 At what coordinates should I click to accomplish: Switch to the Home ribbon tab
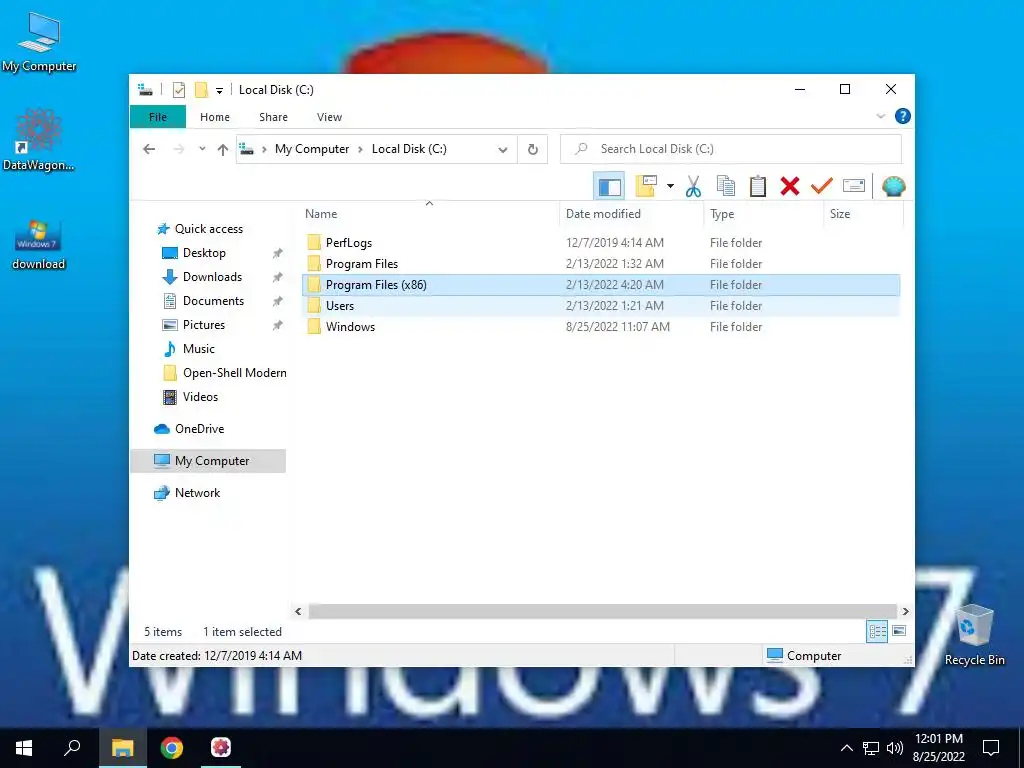point(215,117)
